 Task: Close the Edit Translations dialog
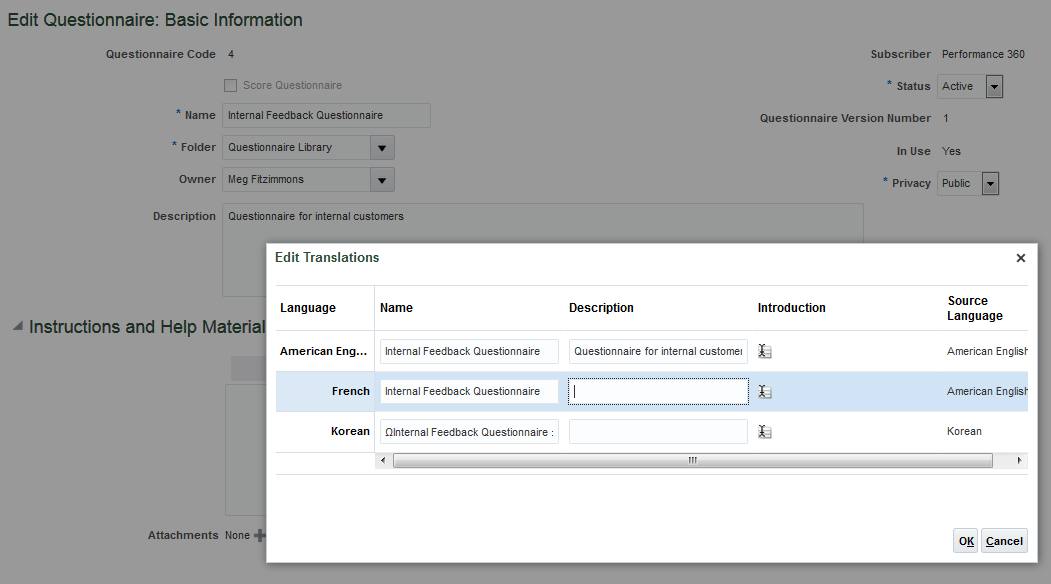[1020, 258]
